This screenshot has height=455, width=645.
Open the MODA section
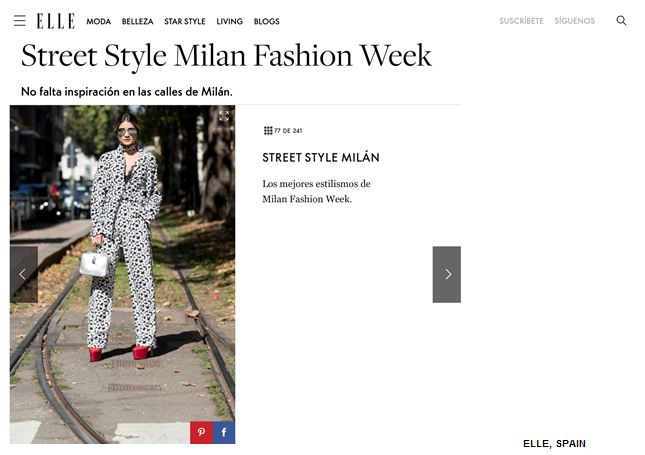(99, 21)
